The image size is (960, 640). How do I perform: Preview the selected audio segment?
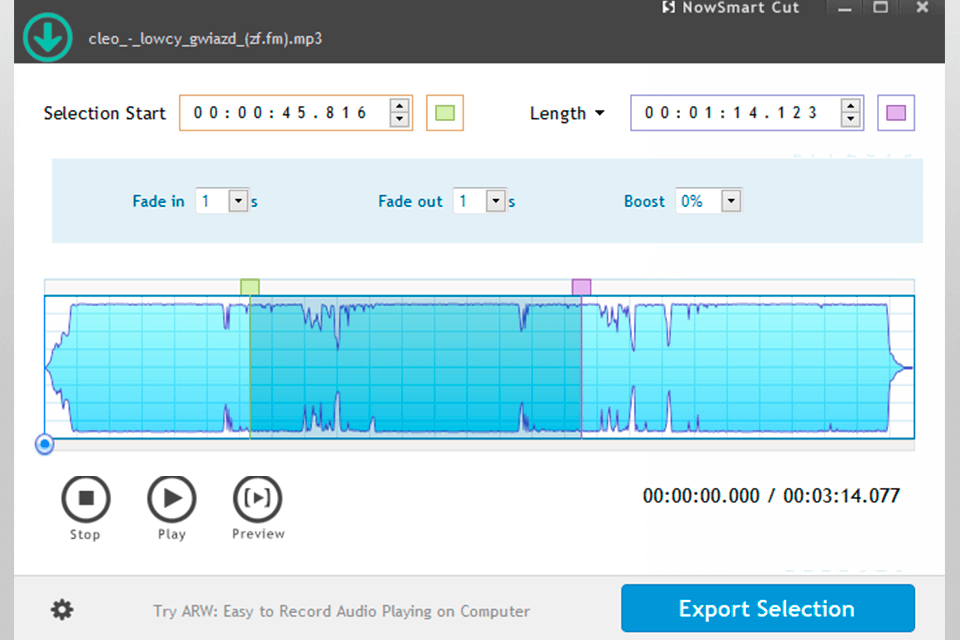258,499
